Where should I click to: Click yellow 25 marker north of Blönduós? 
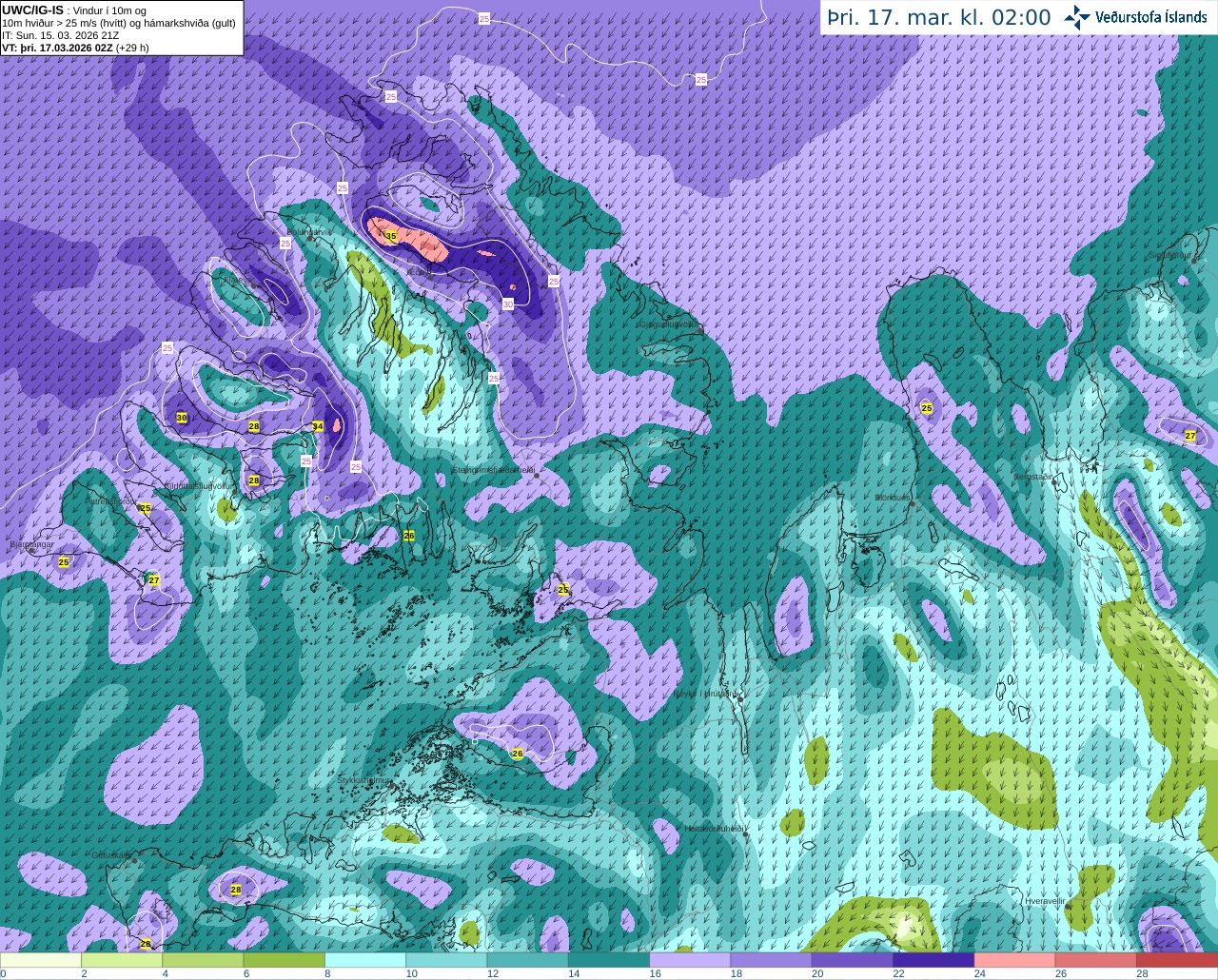point(927,408)
